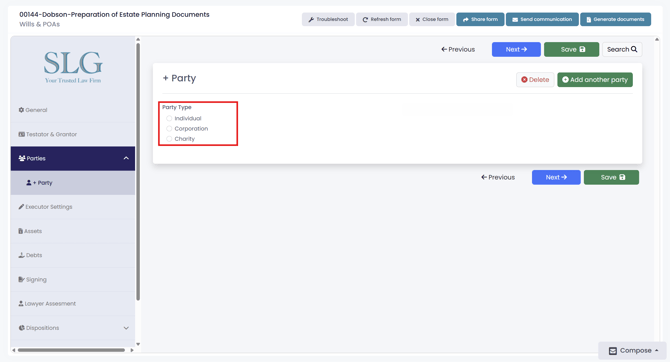Select the + Party sidebar item
Viewport: 670px width, 362px height.
click(x=73, y=182)
